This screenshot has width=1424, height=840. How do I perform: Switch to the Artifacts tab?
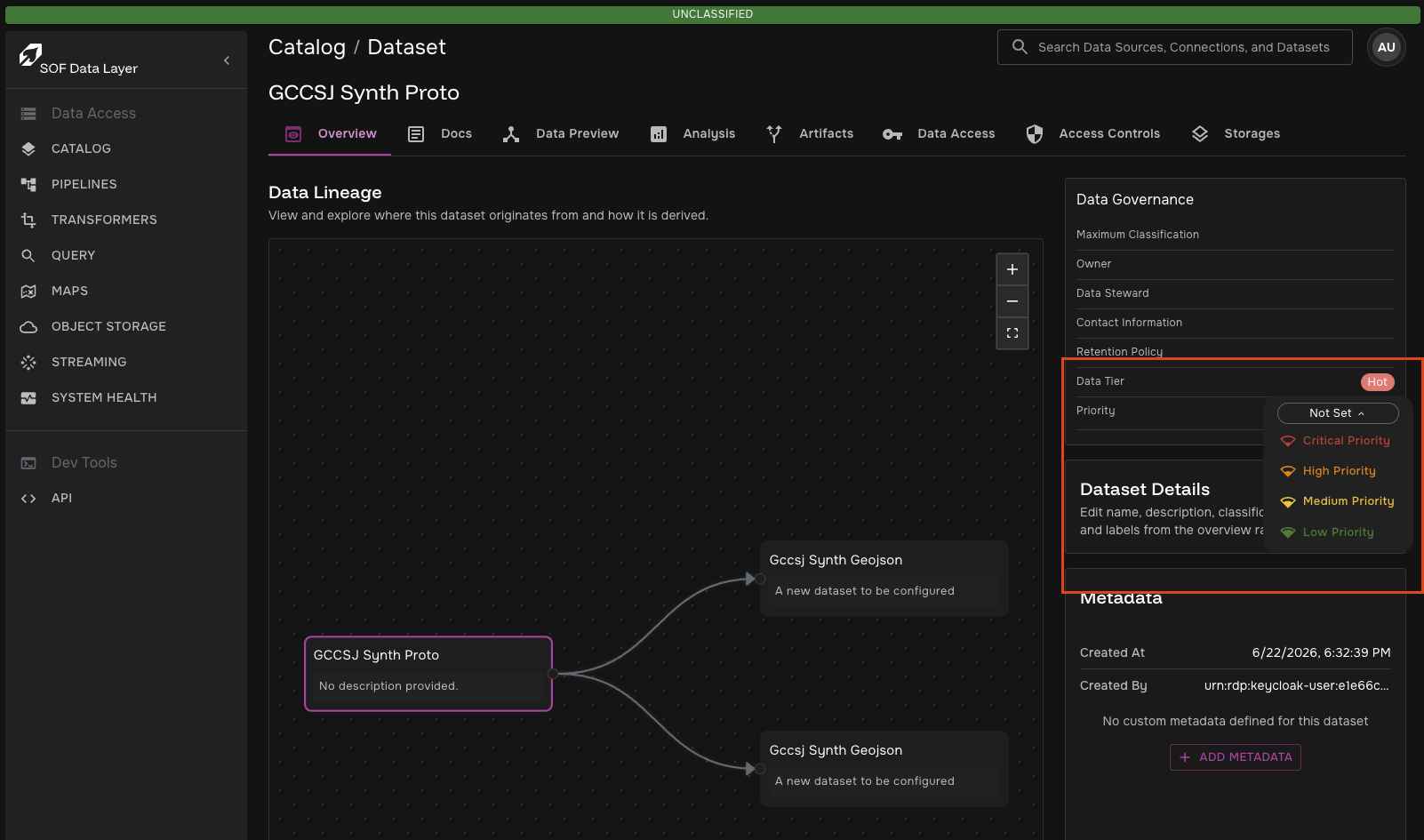tap(810, 134)
